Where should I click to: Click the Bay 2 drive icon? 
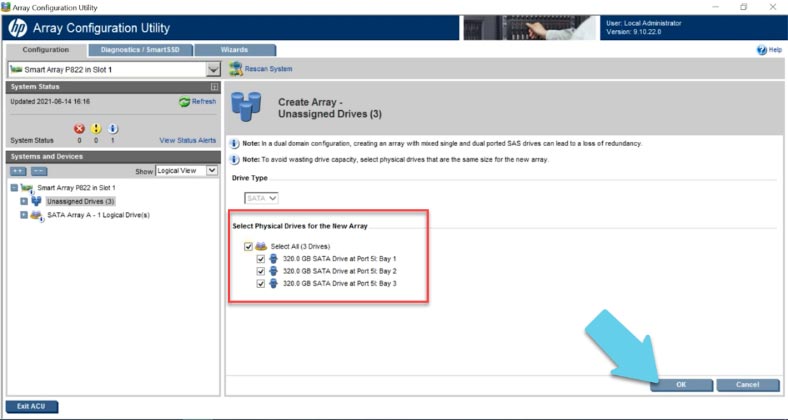273,271
